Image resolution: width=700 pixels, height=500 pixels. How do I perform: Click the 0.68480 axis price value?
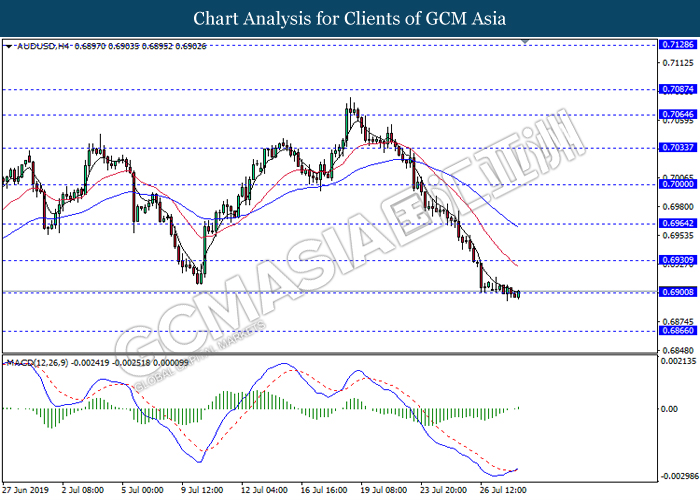678,350
